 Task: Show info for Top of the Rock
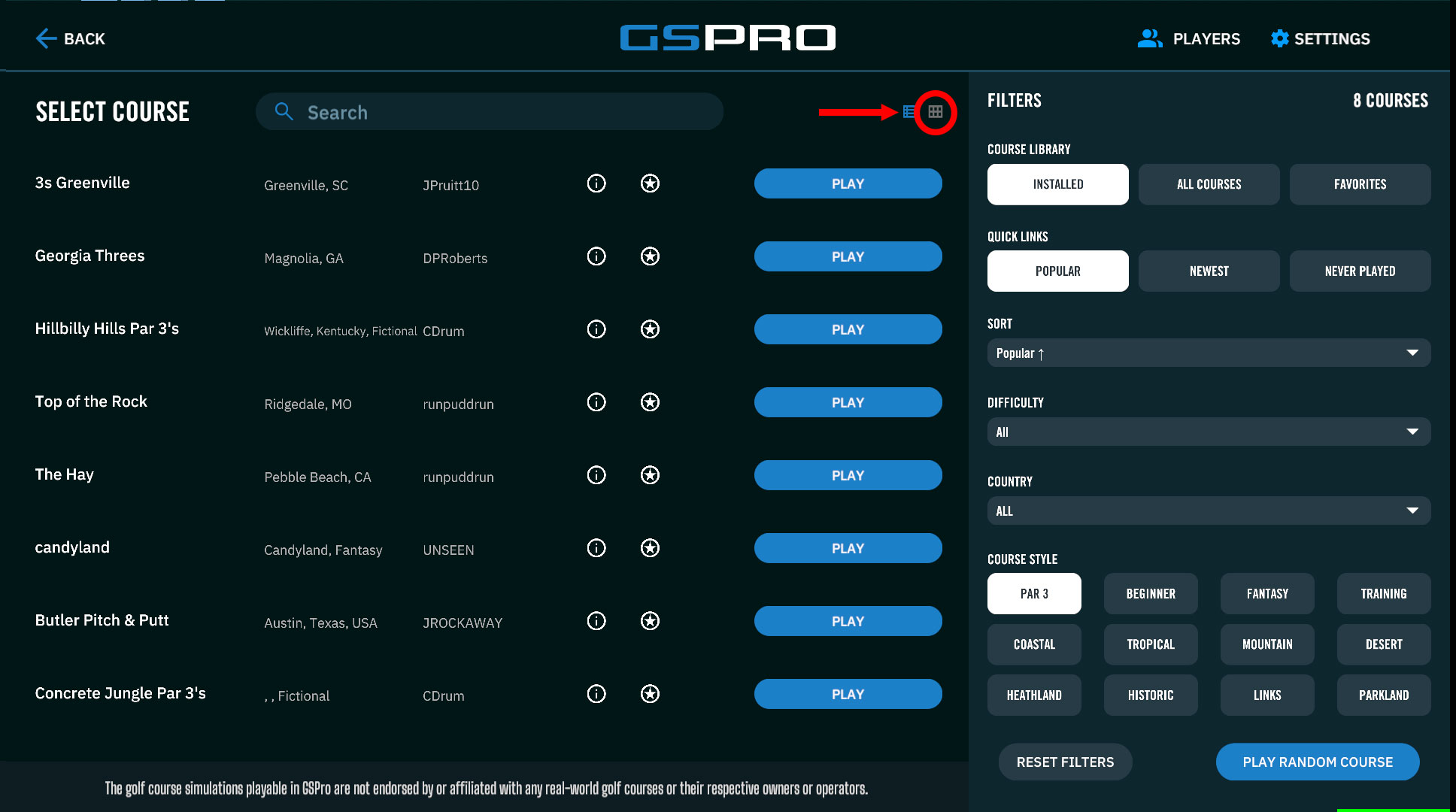coord(596,402)
